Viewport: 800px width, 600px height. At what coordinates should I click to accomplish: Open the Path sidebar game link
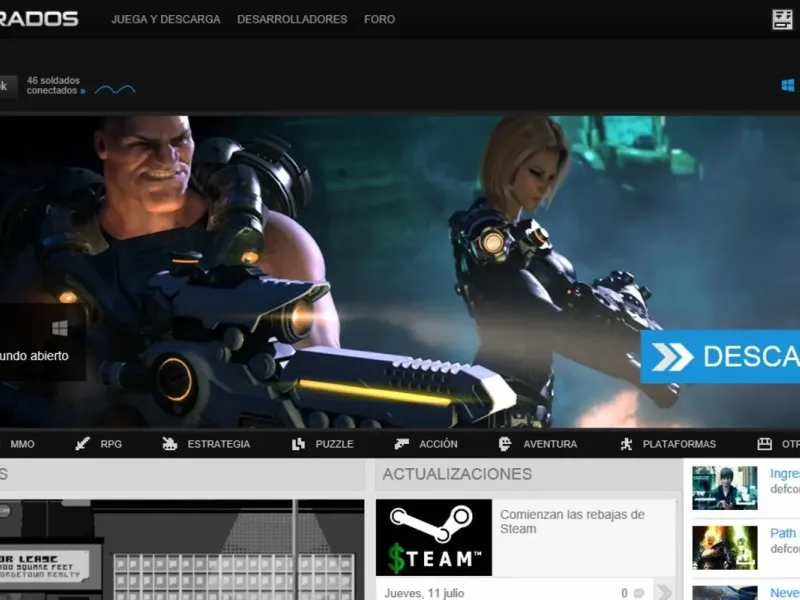[x=783, y=533]
